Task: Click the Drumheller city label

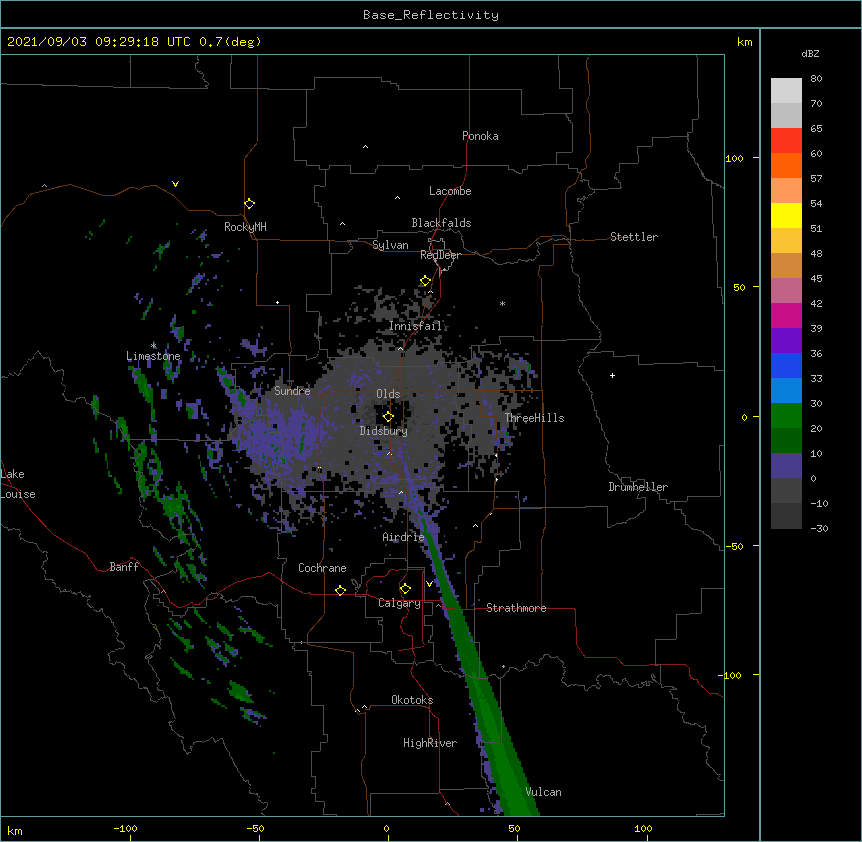Action: 638,487
